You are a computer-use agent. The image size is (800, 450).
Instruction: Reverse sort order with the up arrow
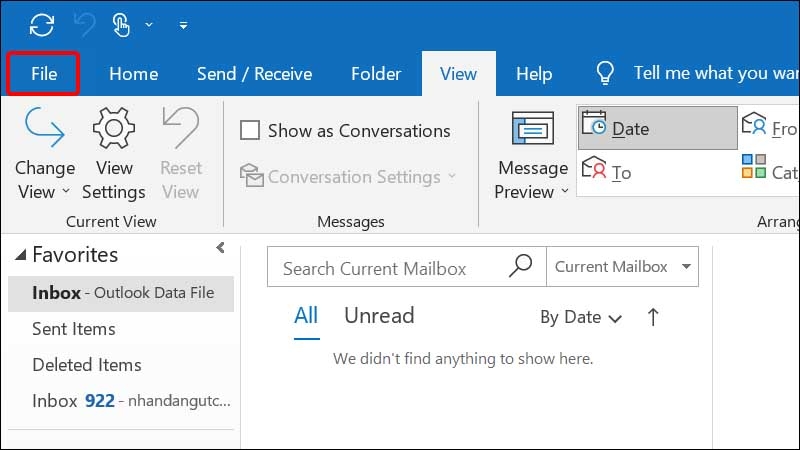(653, 317)
